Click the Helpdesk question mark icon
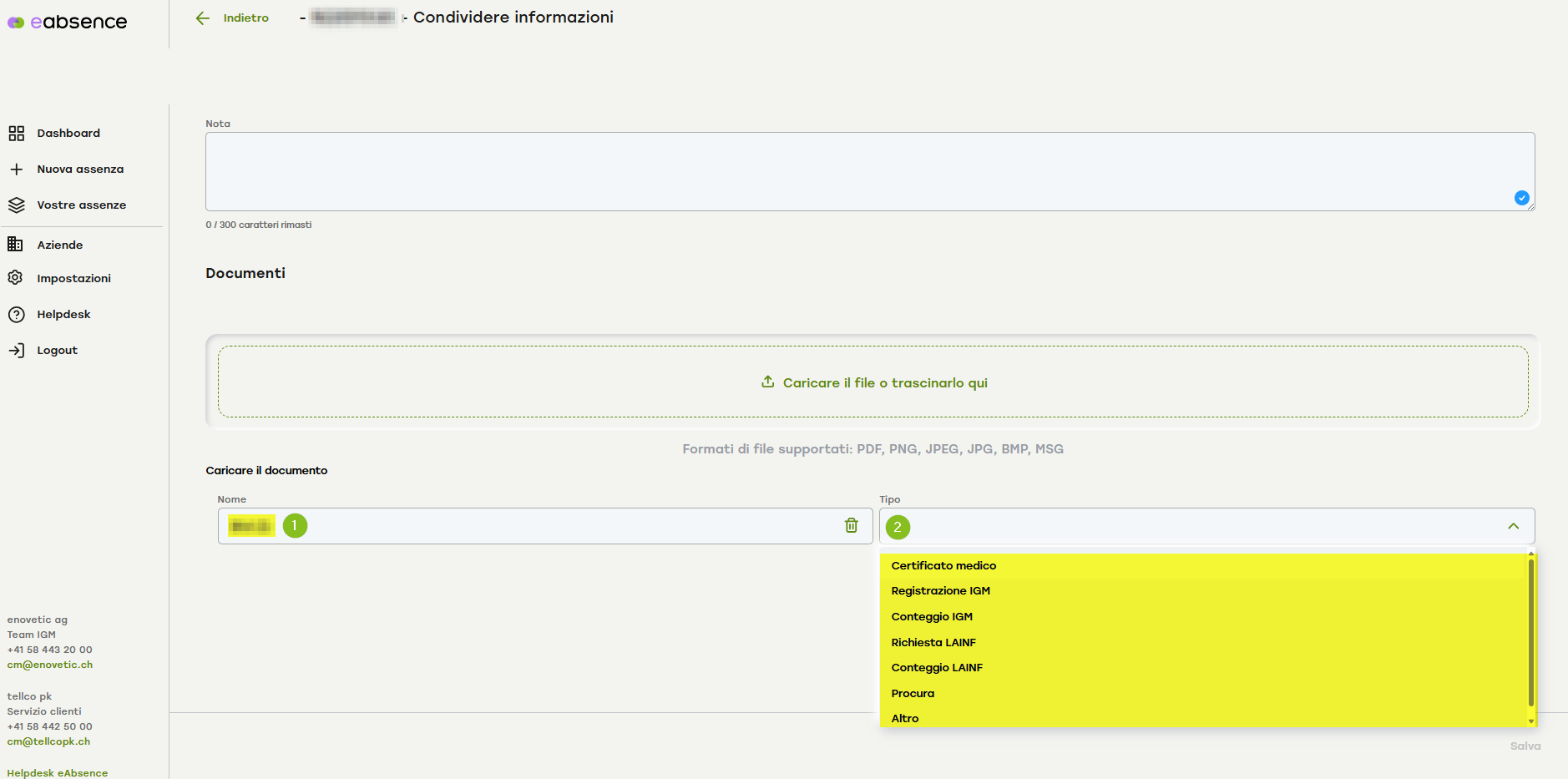This screenshot has height=779, width=1568. 16,315
